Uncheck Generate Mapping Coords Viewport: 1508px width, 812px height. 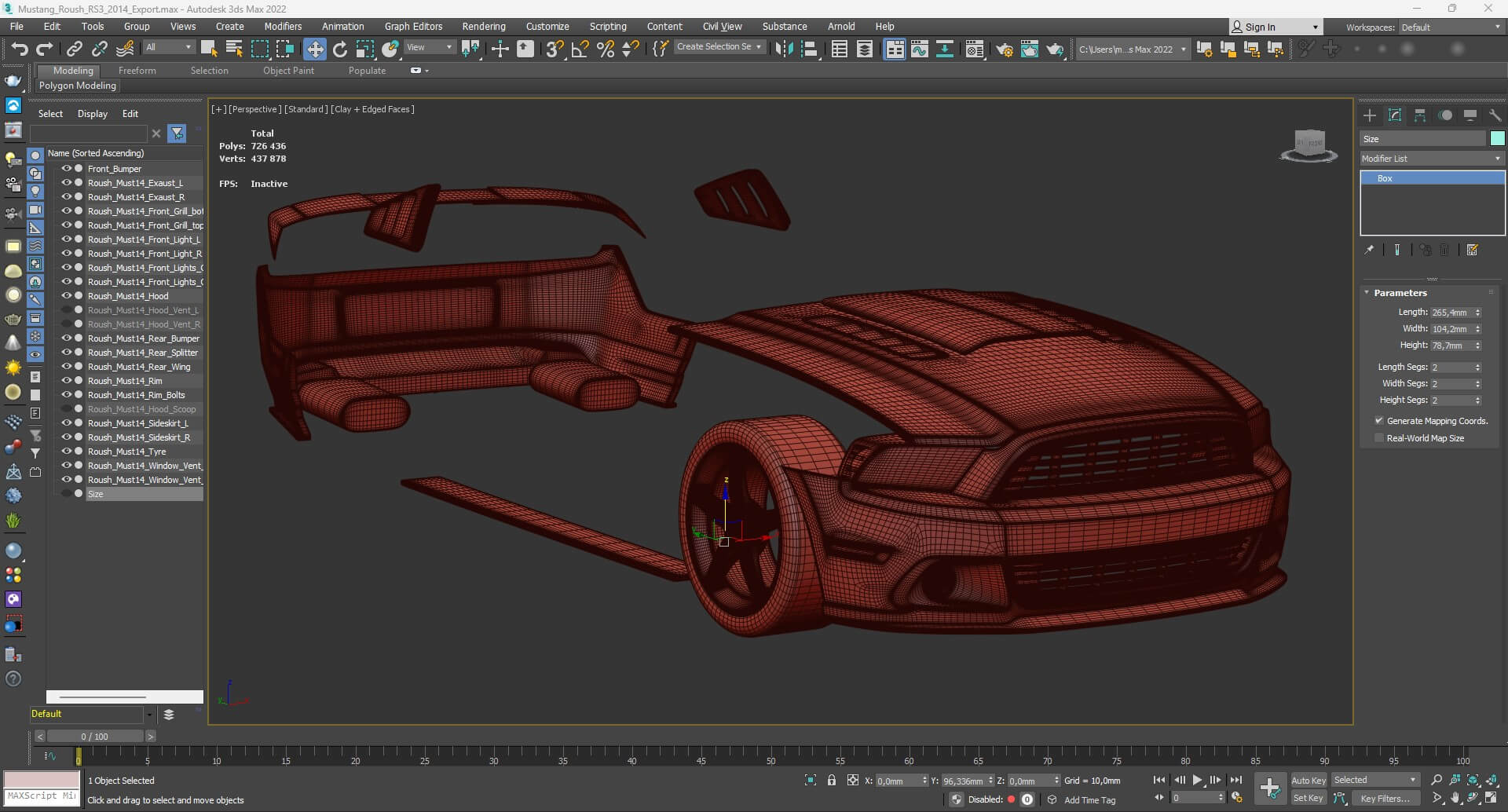click(1379, 421)
